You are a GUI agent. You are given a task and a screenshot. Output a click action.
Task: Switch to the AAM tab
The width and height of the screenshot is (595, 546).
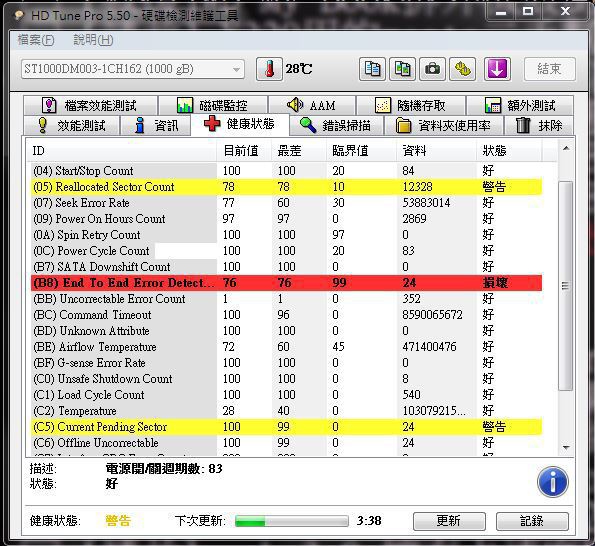point(312,105)
